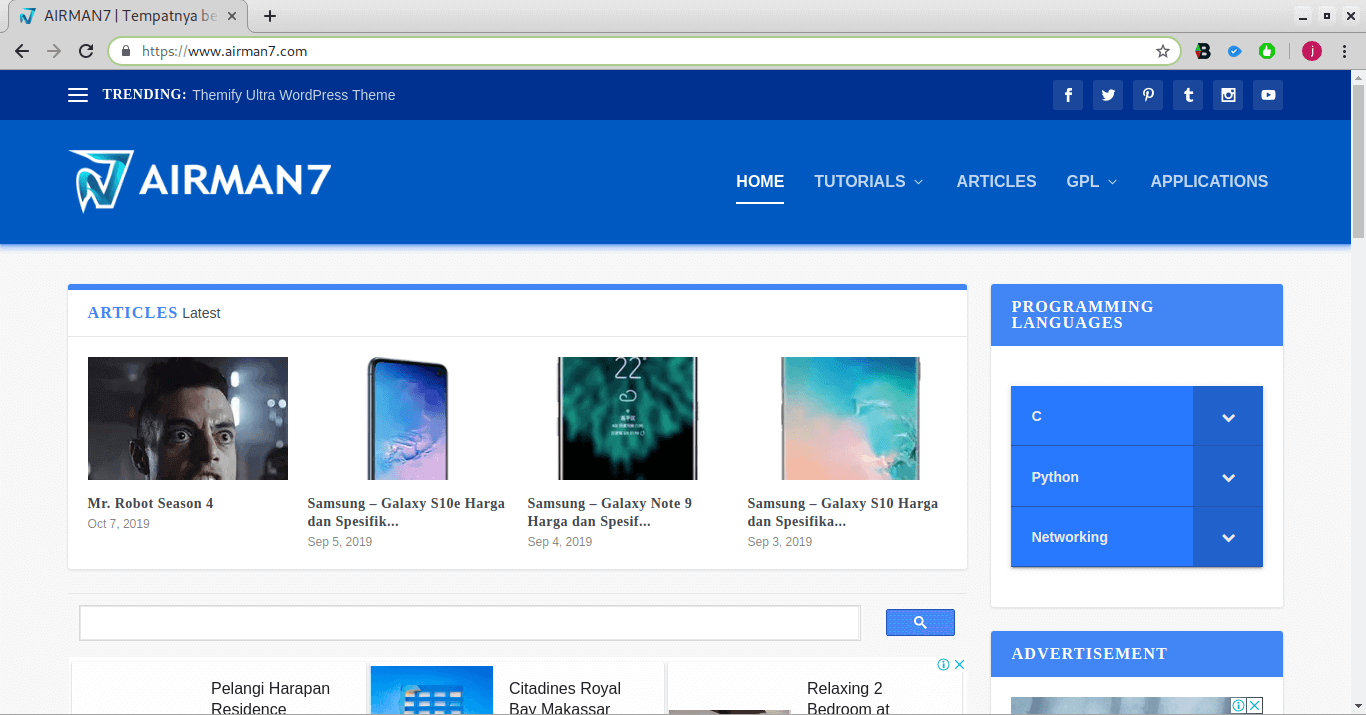Open trending link Themify Ultra WordPress Theme
1366x715 pixels.
tap(293, 95)
